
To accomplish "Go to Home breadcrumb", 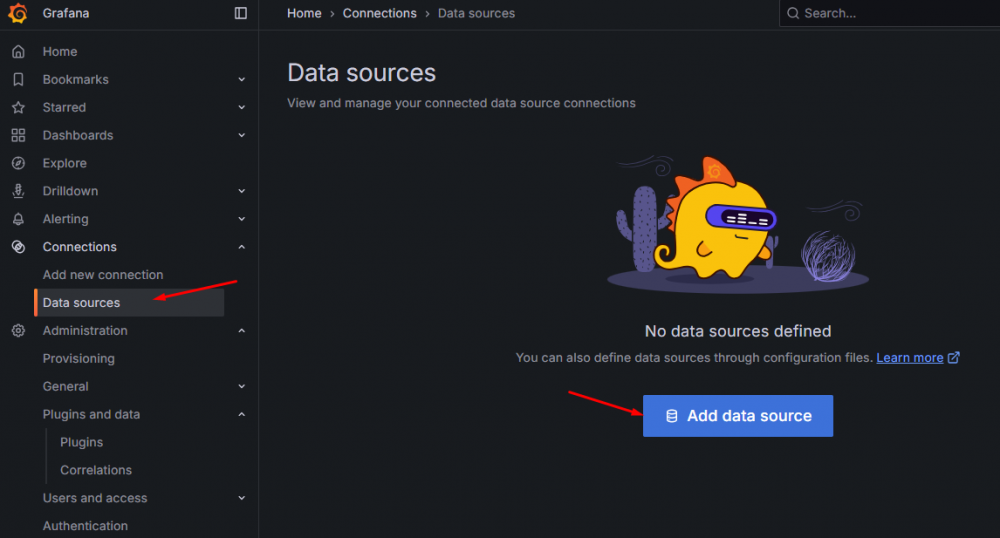I will [304, 13].
